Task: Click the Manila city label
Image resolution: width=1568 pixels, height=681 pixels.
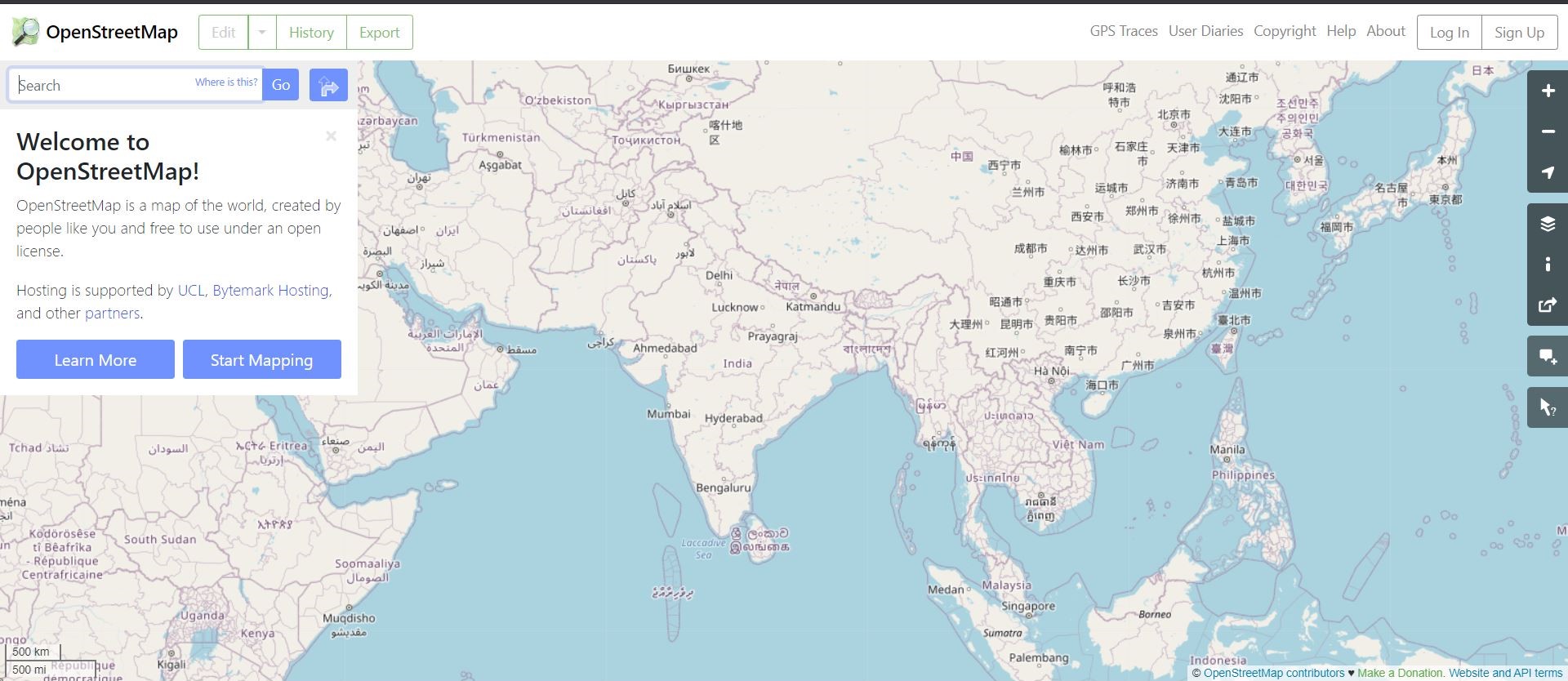Action: (1227, 450)
